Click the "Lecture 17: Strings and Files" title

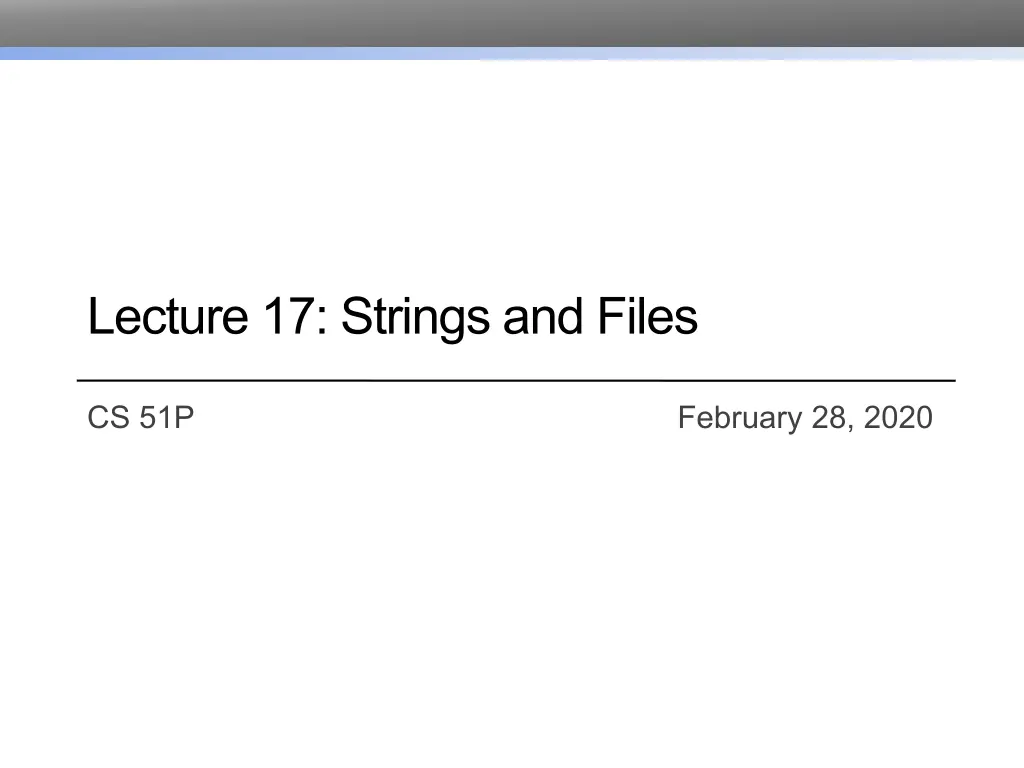click(x=392, y=318)
